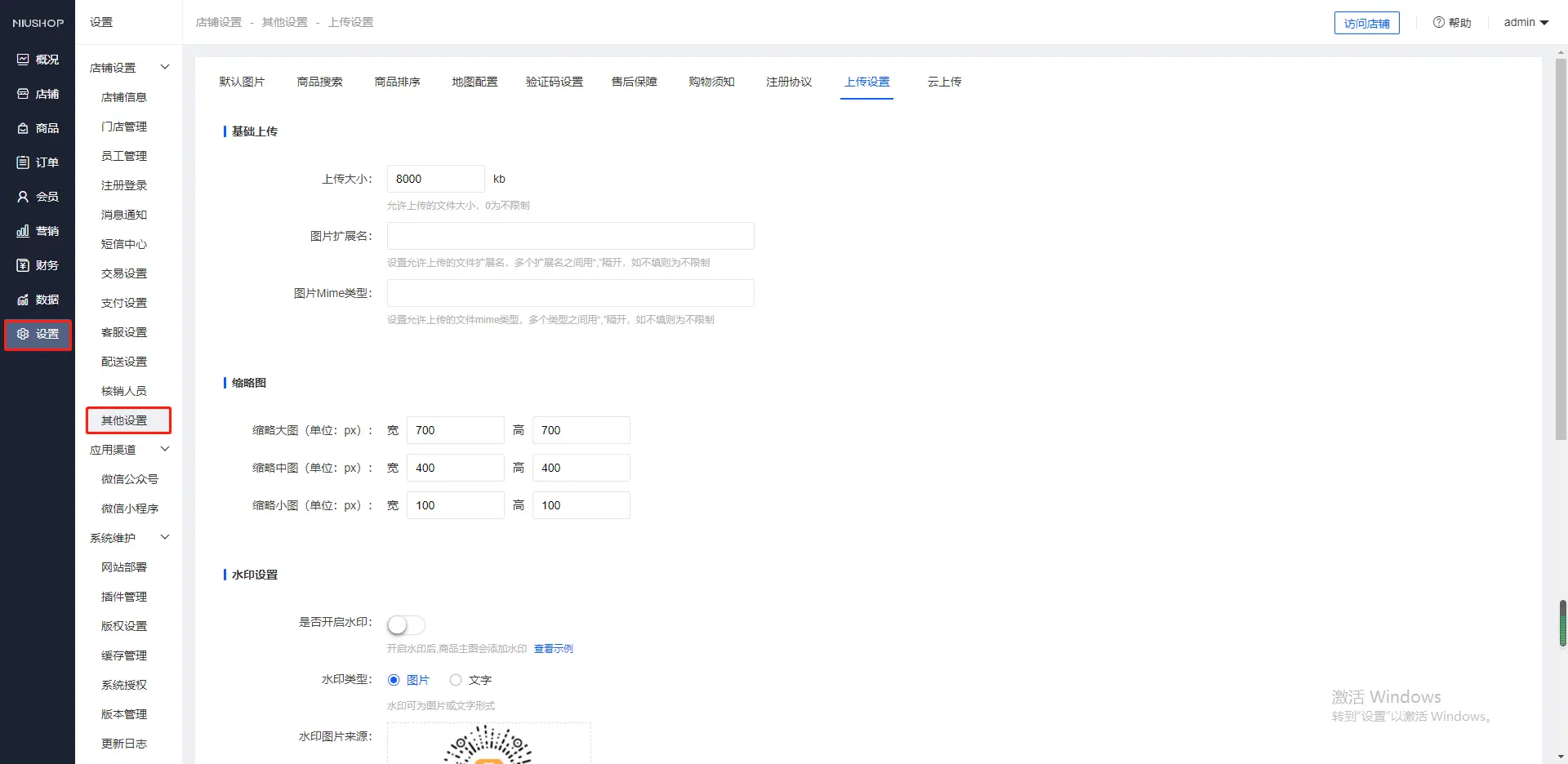This screenshot has width=1568, height=764.
Task: Open the 概况 overview icon in sidebar
Action: [23, 60]
